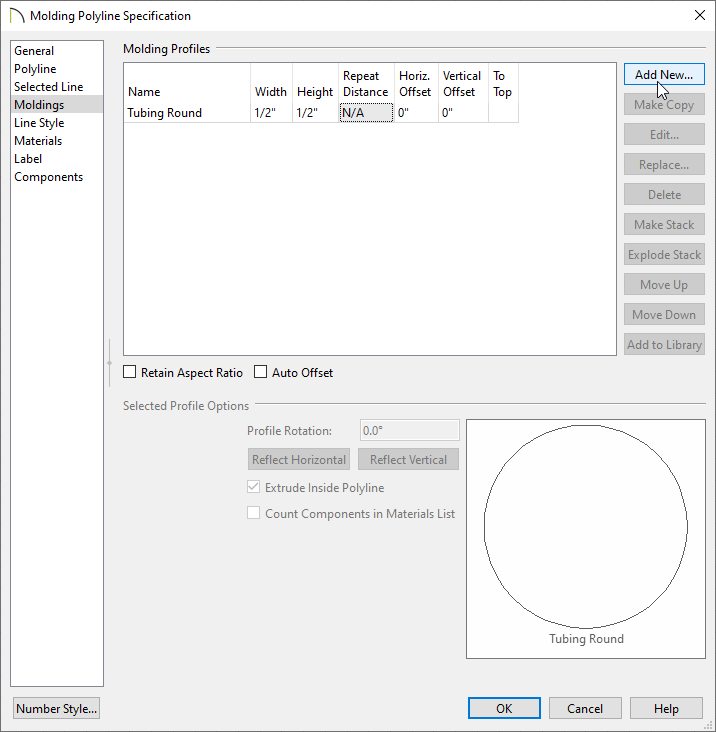Image resolution: width=716 pixels, height=732 pixels.
Task: Confirm with the OK button
Action: 505,709
